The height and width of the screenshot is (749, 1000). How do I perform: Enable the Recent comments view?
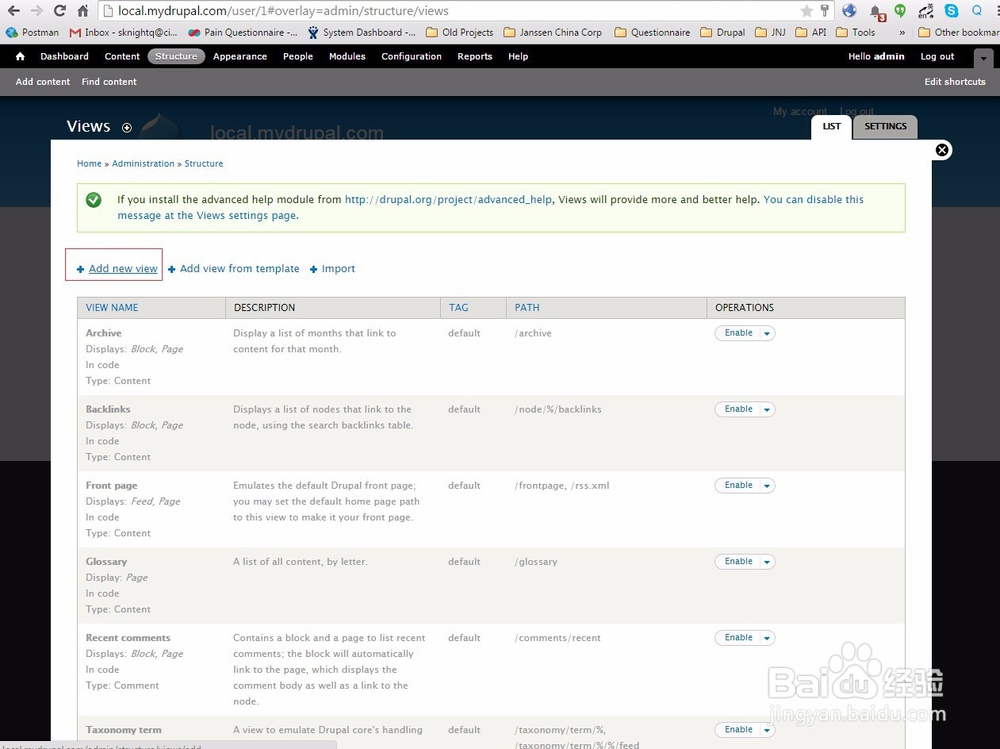(x=738, y=638)
